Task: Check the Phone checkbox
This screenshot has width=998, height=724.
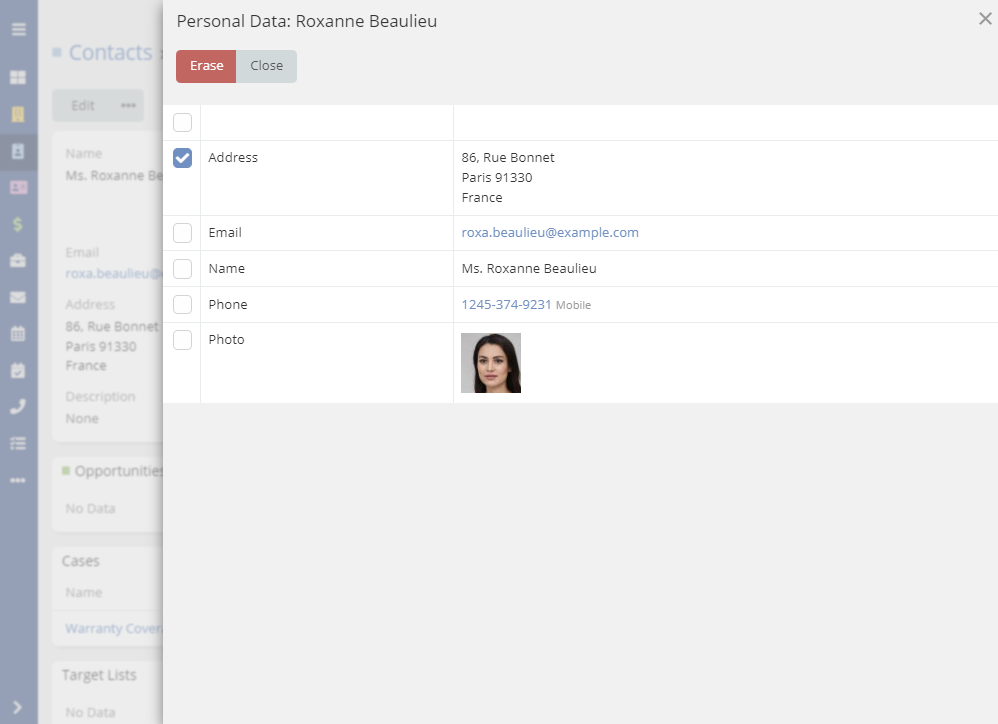Action: click(183, 305)
